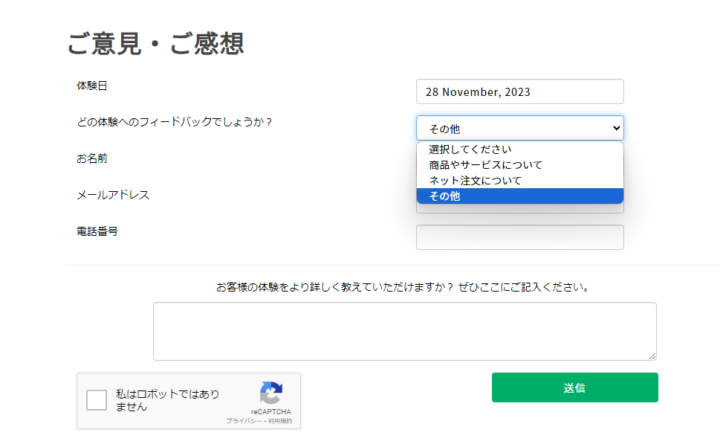The height and width of the screenshot is (444, 720).
Task: Click the 電話番号 label text
Action: pos(98,231)
